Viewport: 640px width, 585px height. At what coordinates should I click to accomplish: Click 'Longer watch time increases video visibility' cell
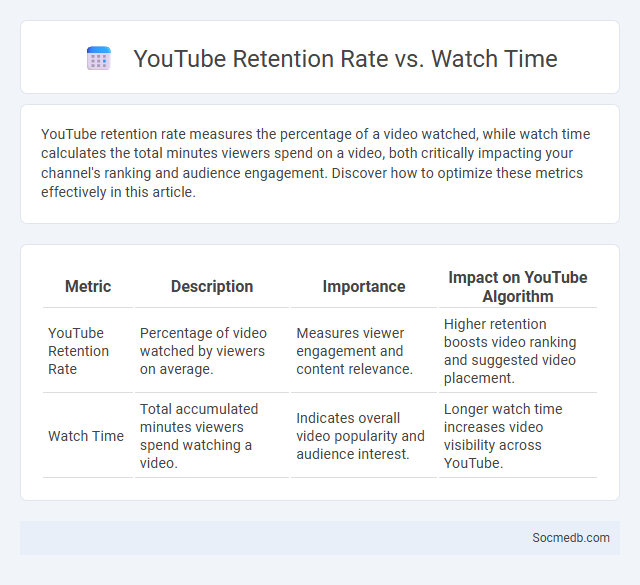click(518, 436)
